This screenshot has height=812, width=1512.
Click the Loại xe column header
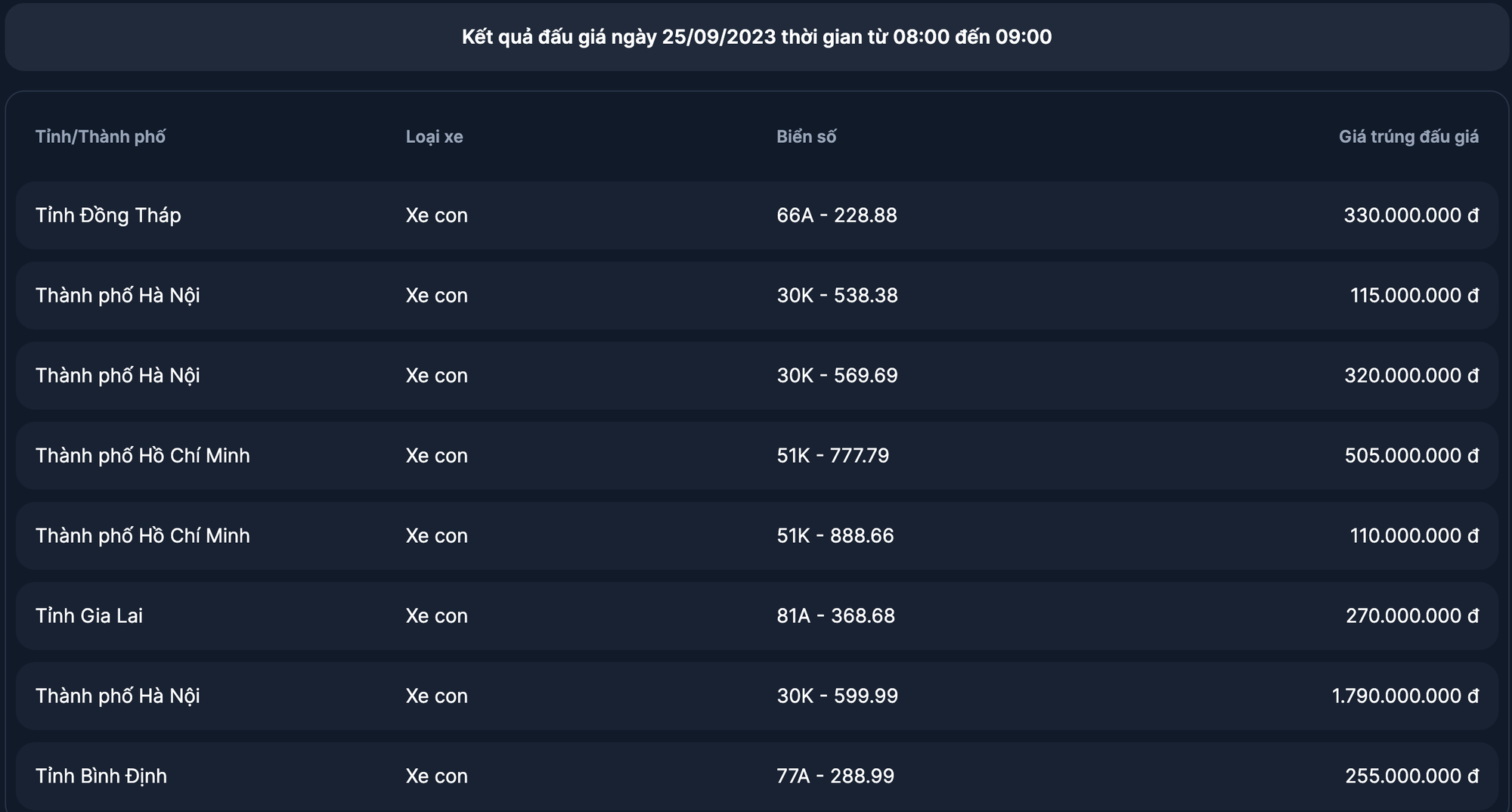(x=434, y=137)
